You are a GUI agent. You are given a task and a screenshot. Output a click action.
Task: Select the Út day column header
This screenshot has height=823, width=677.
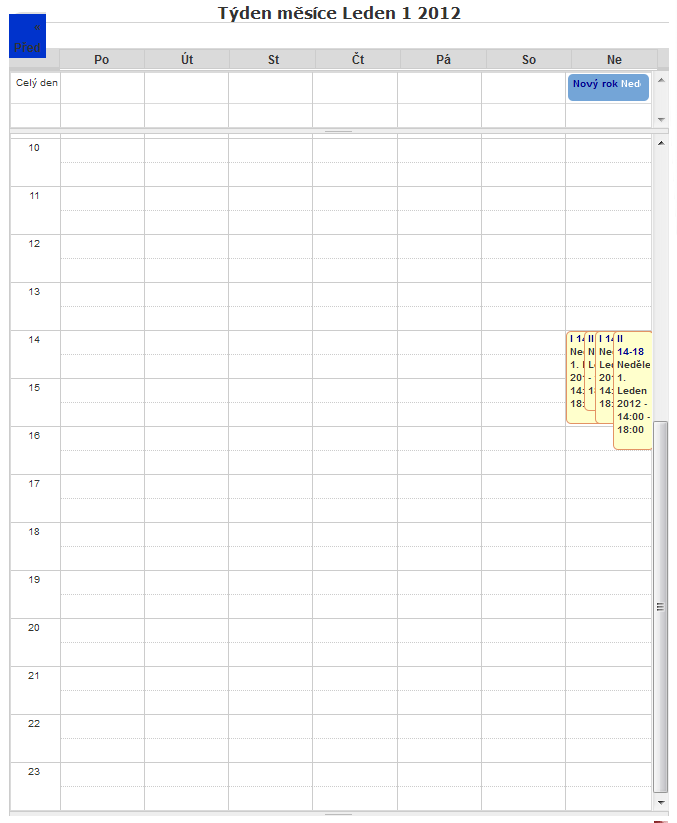pyautogui.click(x=187, y=60)
